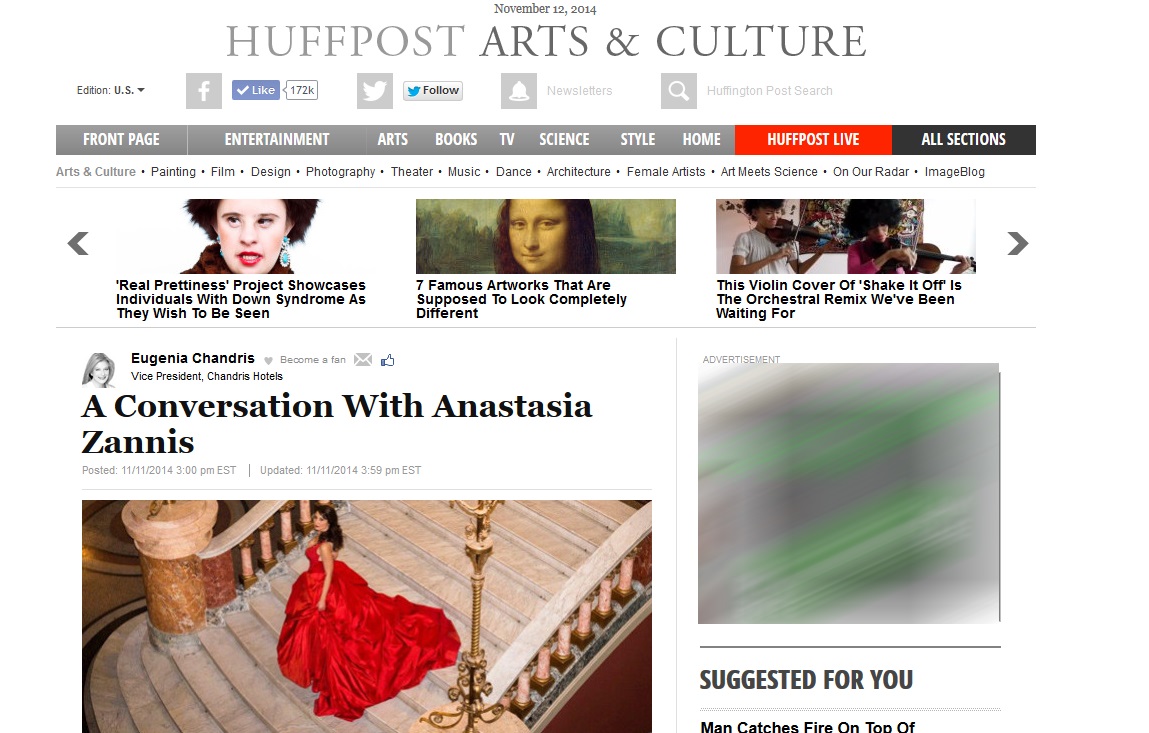
Task: Open the Photography subcategory link
Action: 340,172
